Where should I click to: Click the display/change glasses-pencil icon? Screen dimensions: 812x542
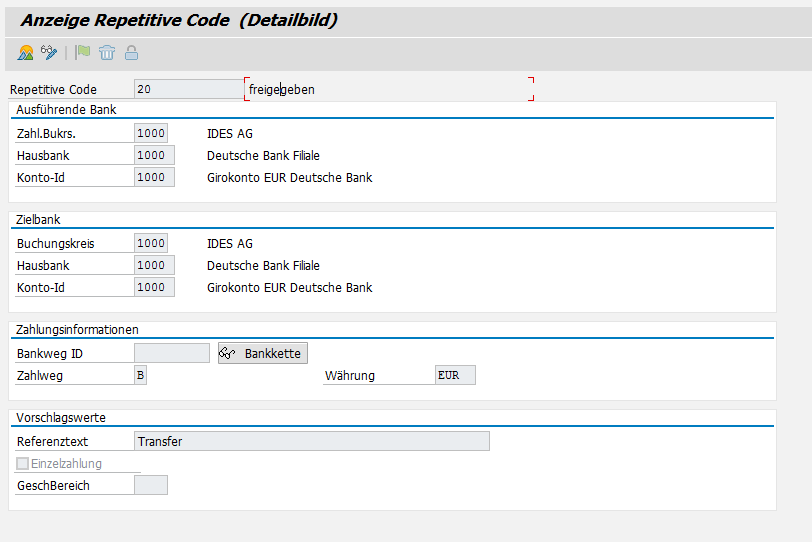[49, 52]
